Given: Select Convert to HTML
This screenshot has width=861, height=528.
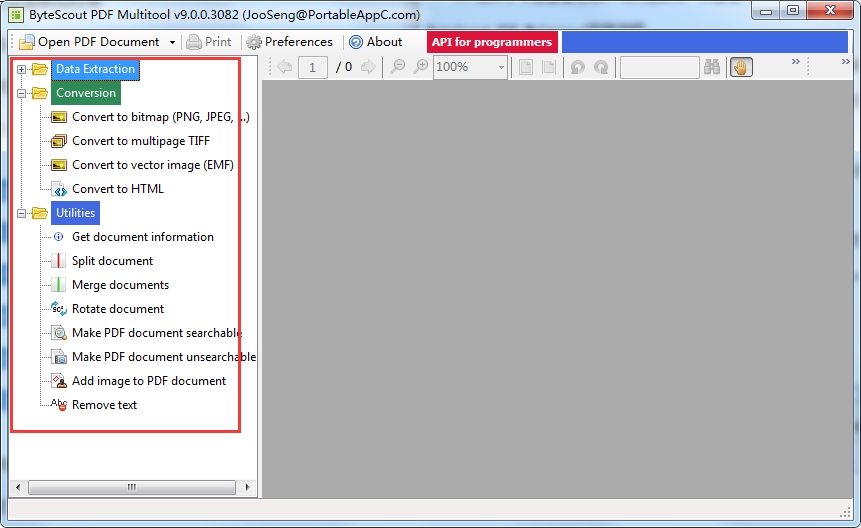Looking at the screenshot, I should 118,189.
